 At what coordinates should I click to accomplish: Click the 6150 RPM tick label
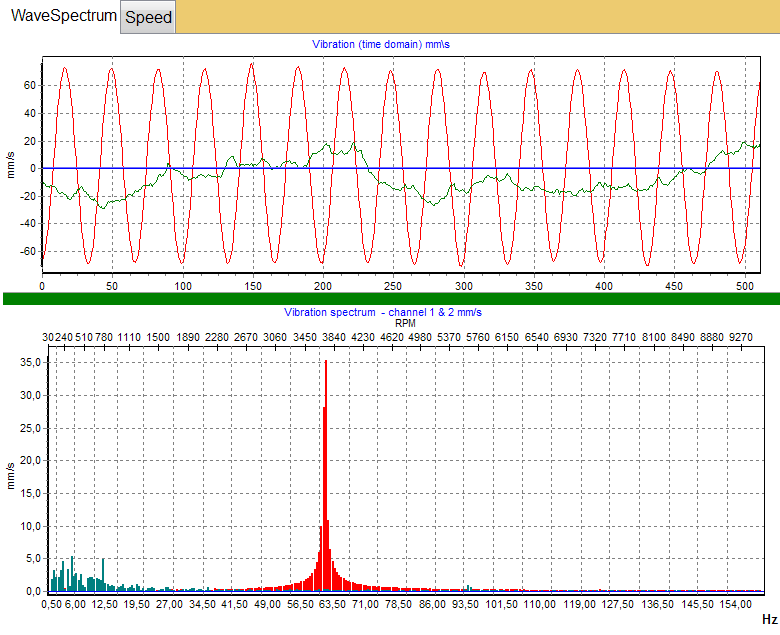point(507,337)
